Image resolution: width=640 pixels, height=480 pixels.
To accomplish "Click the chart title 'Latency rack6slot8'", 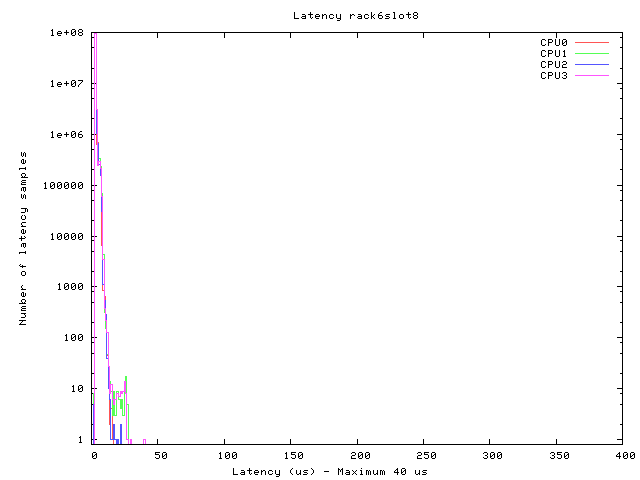I will point(356,16).
